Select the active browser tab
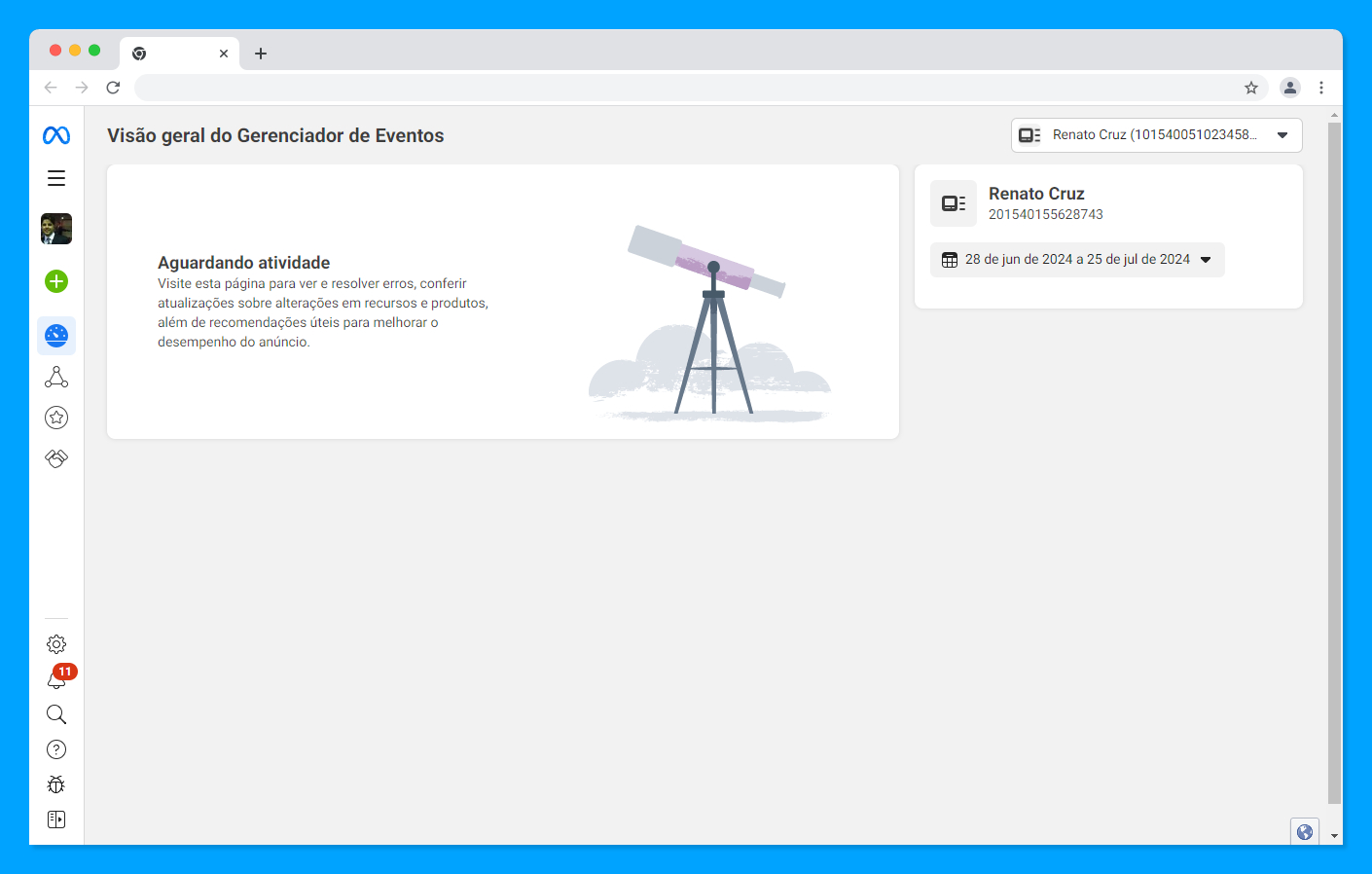 pyautogui.click(x=179, y=54)
